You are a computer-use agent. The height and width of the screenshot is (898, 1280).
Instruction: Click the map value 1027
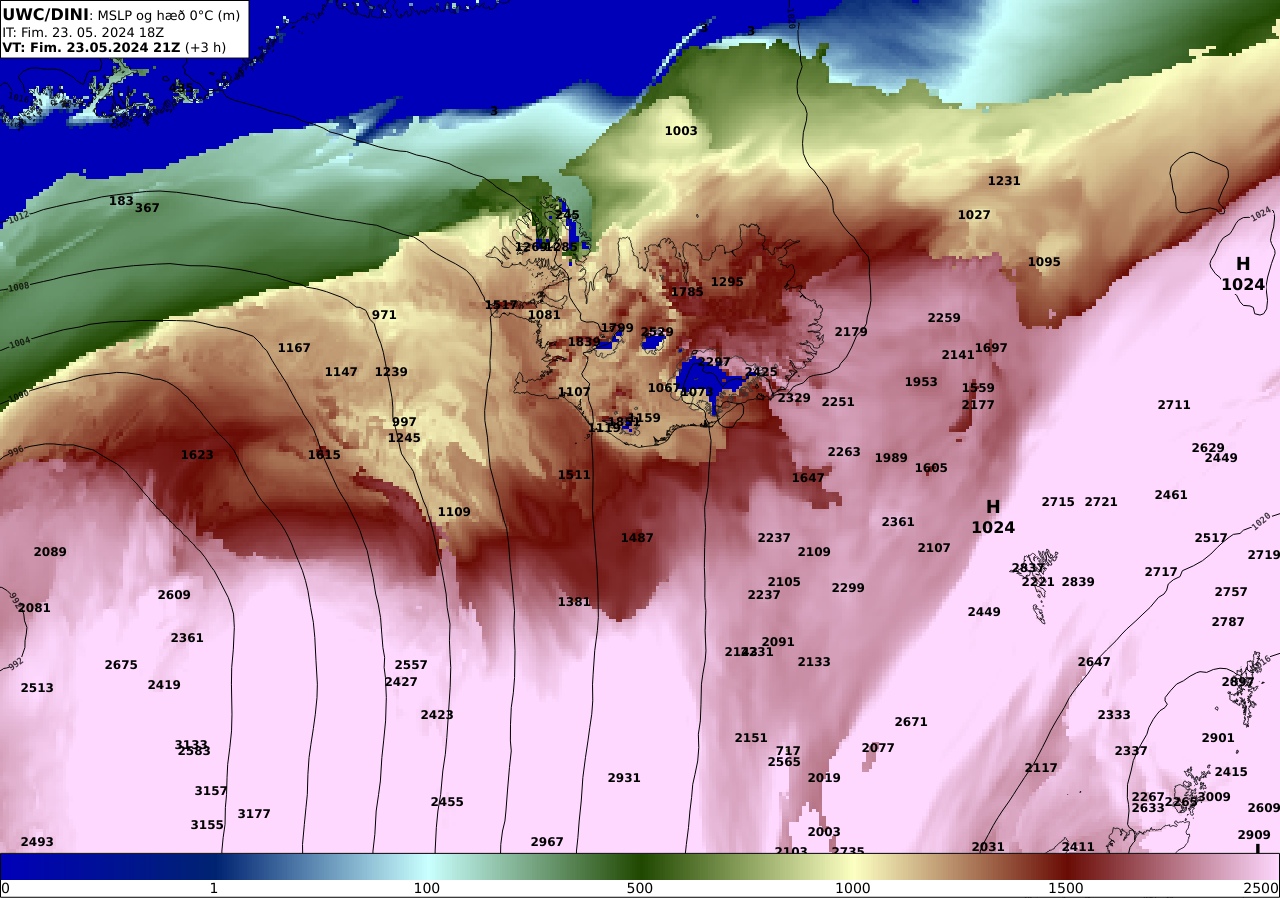click(974, 215)
